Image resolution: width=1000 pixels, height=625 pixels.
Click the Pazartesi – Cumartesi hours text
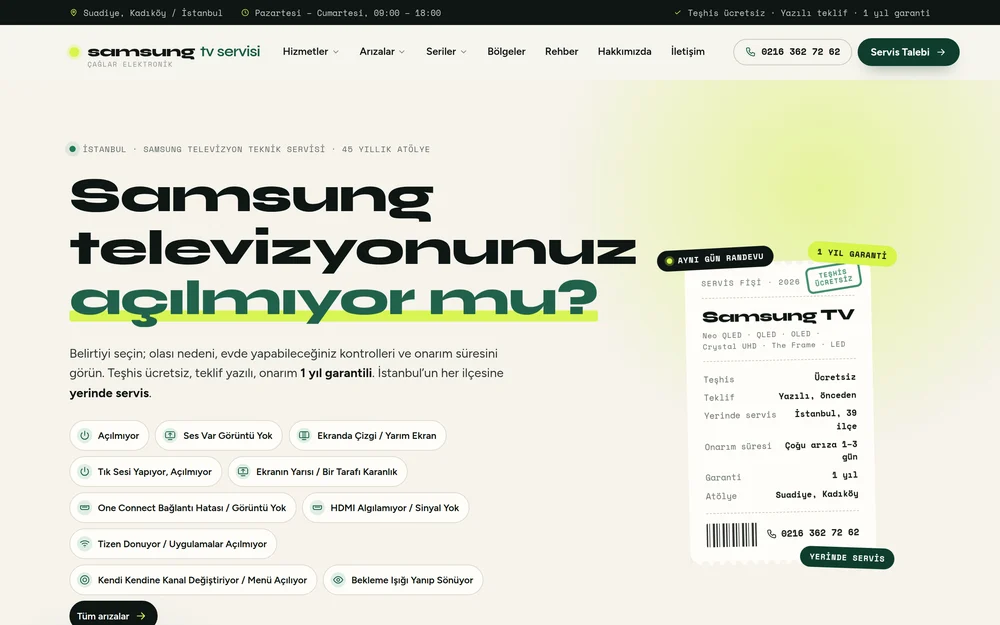[348, 13]
